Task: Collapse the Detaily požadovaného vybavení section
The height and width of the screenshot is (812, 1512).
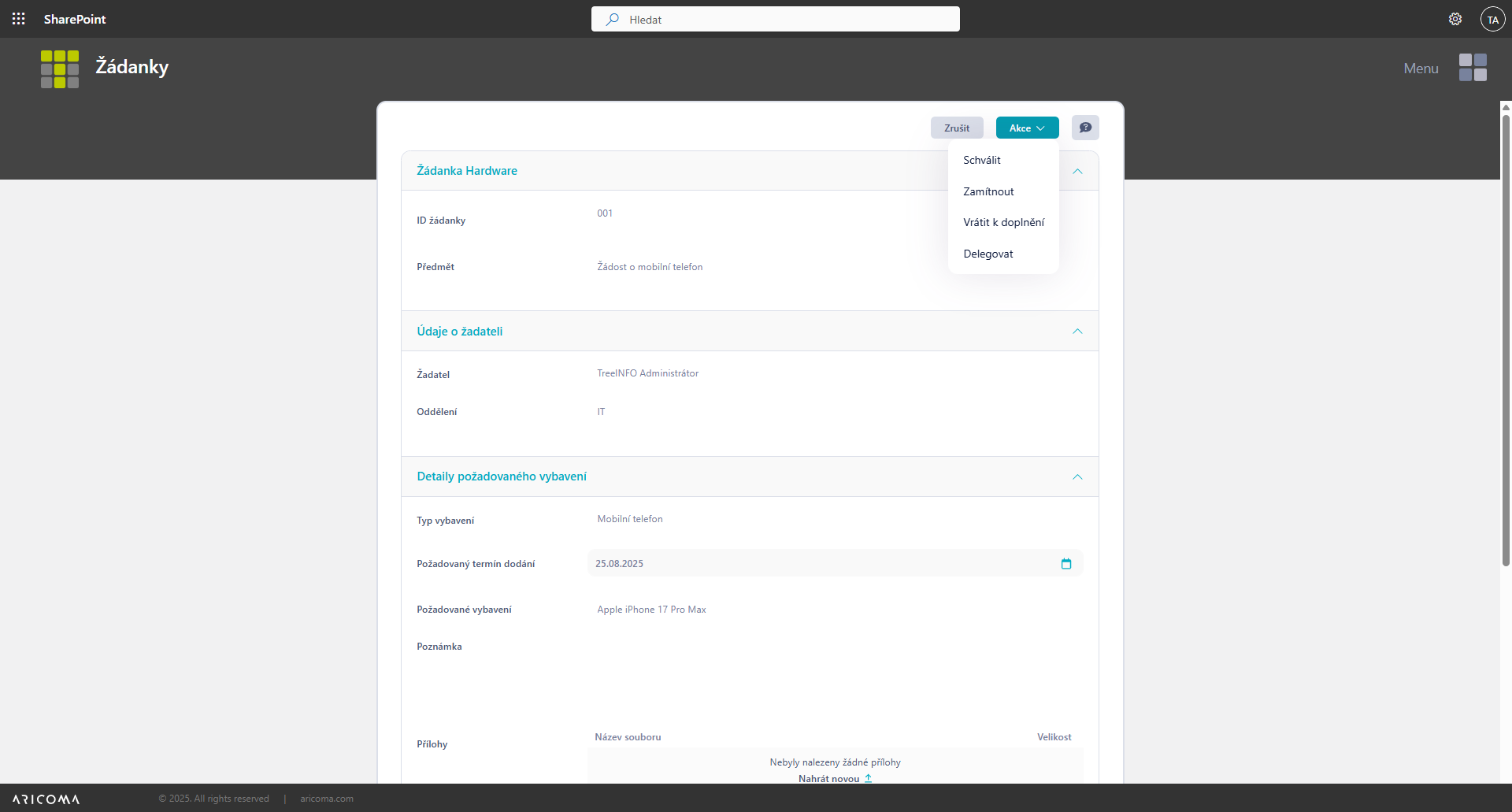Action: [1077, 477]
